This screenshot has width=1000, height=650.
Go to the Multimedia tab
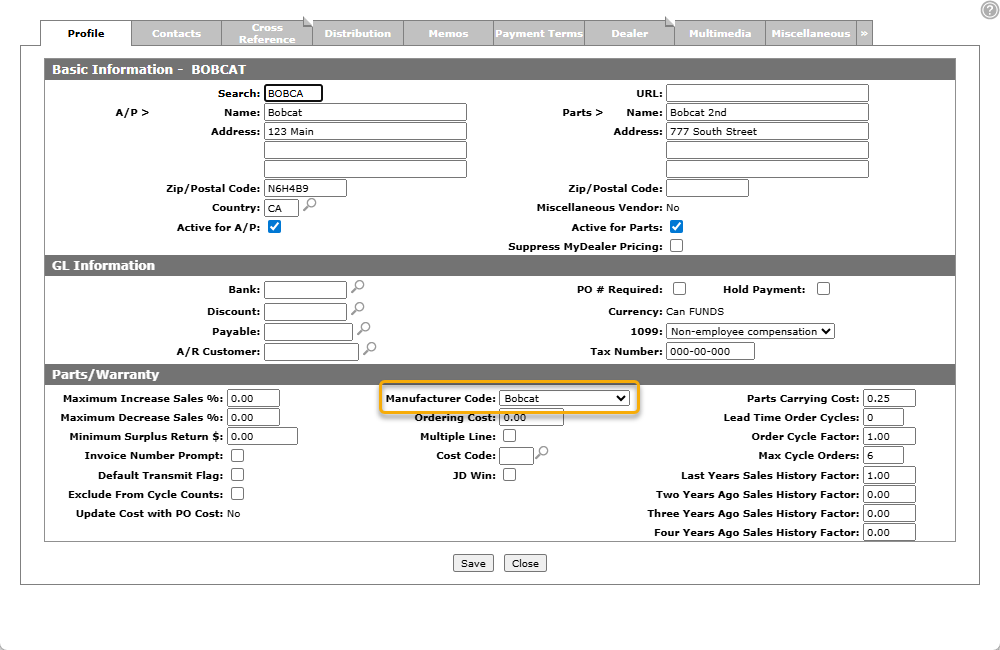point(720,33)
